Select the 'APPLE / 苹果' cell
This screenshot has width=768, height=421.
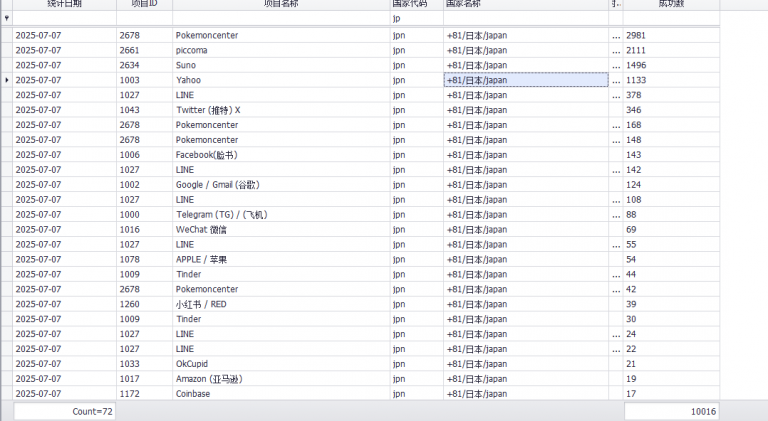pyautogui.click(x=281, y=259)
